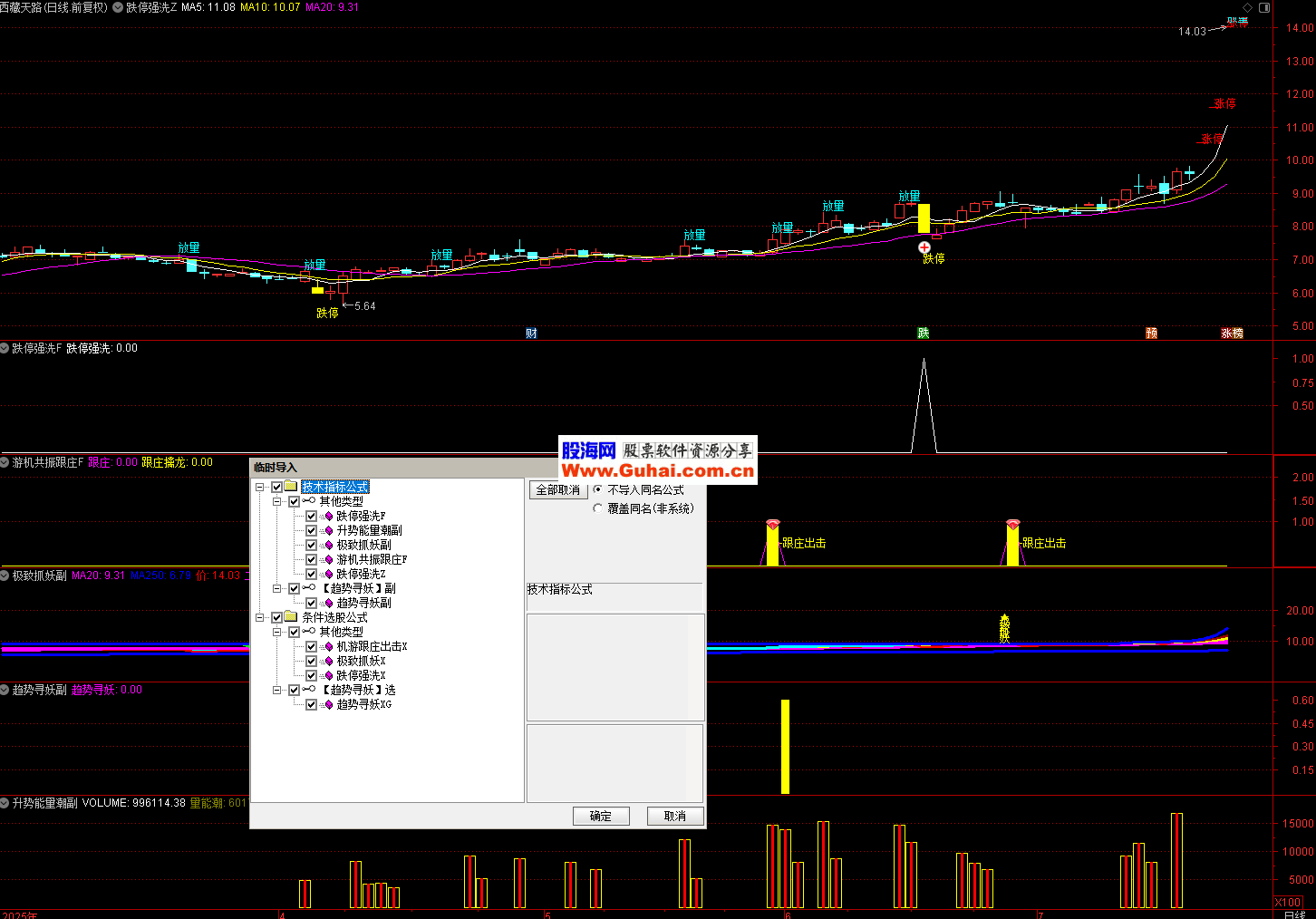This screenshot has width=1316, height=919.
Task: Uncheck the 跌停强洗X formula checkbox
Action: coord(311,675)
